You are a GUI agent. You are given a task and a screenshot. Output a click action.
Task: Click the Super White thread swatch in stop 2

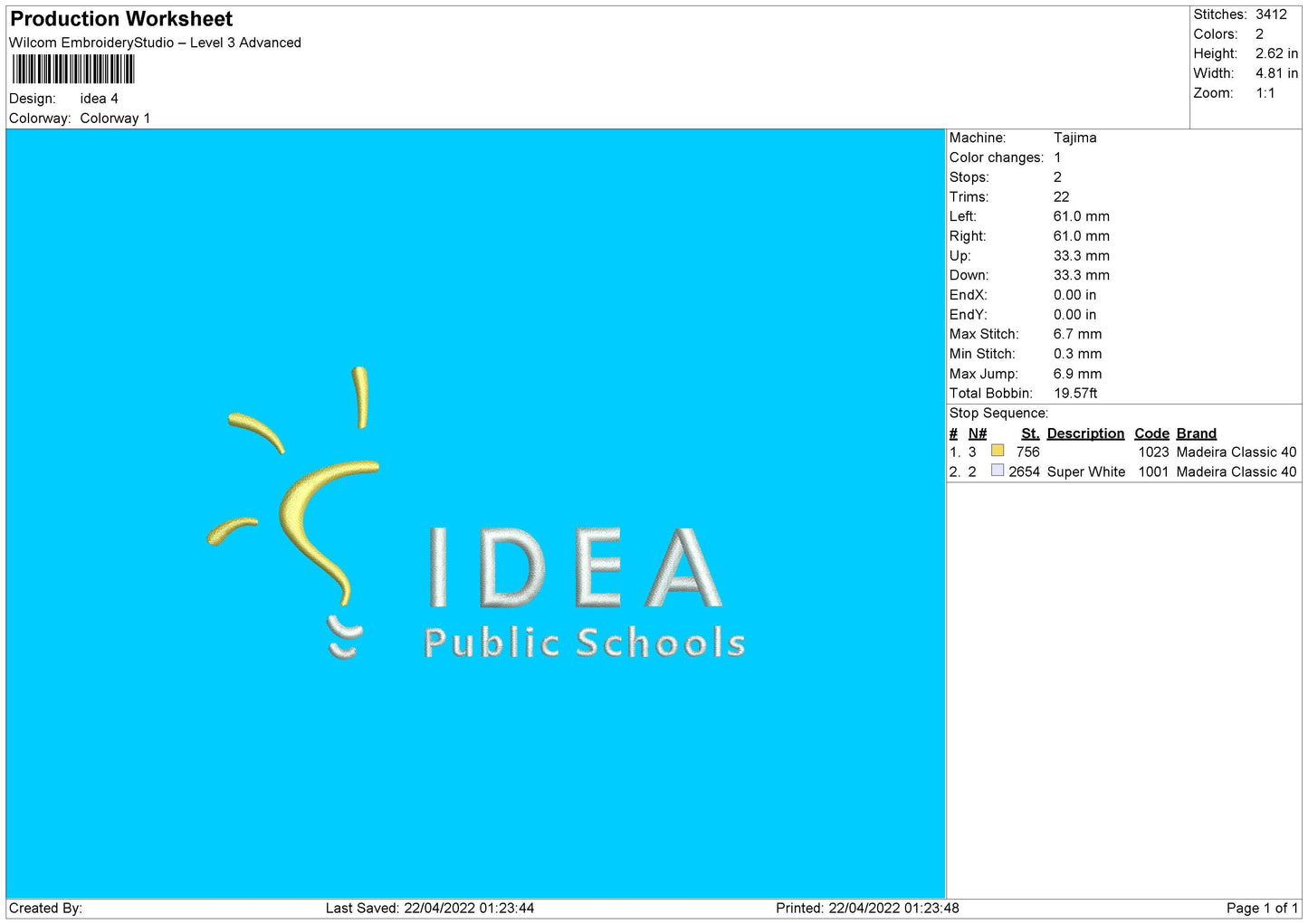point(998,471)
